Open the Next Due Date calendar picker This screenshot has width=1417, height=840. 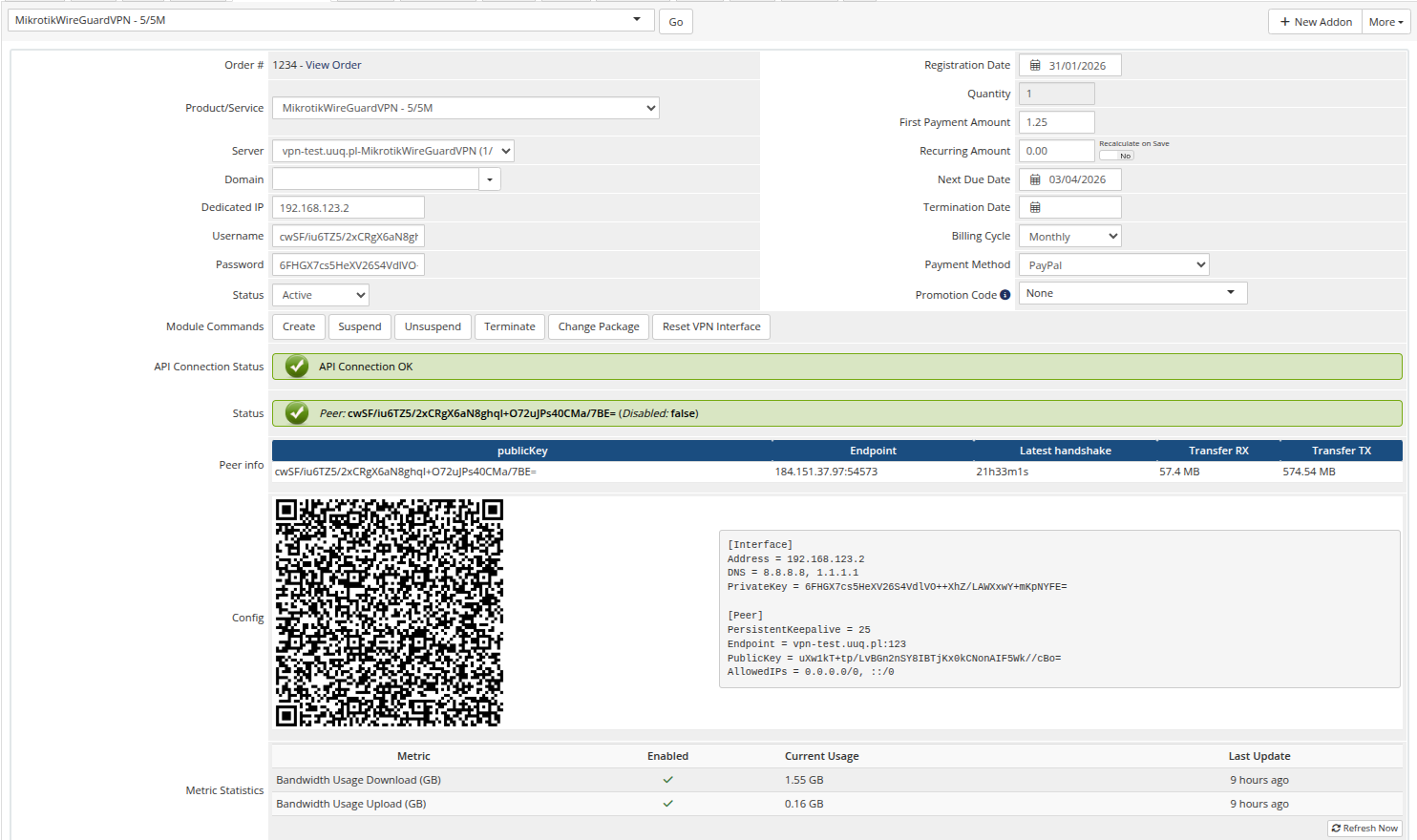click(1036, 178)
